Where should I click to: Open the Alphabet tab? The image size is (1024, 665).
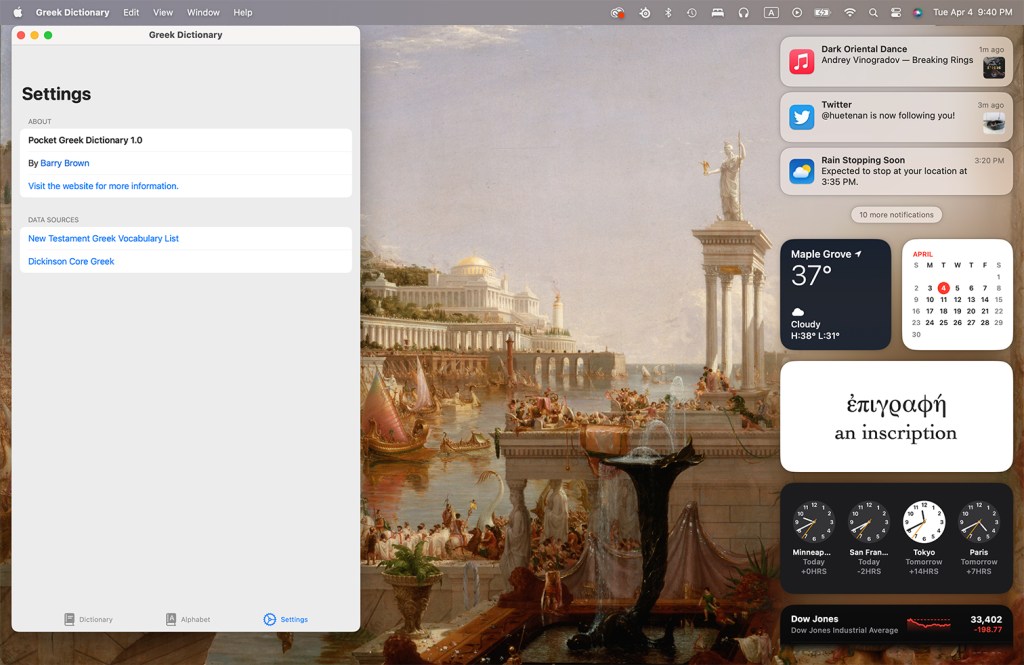pos(188,619)
